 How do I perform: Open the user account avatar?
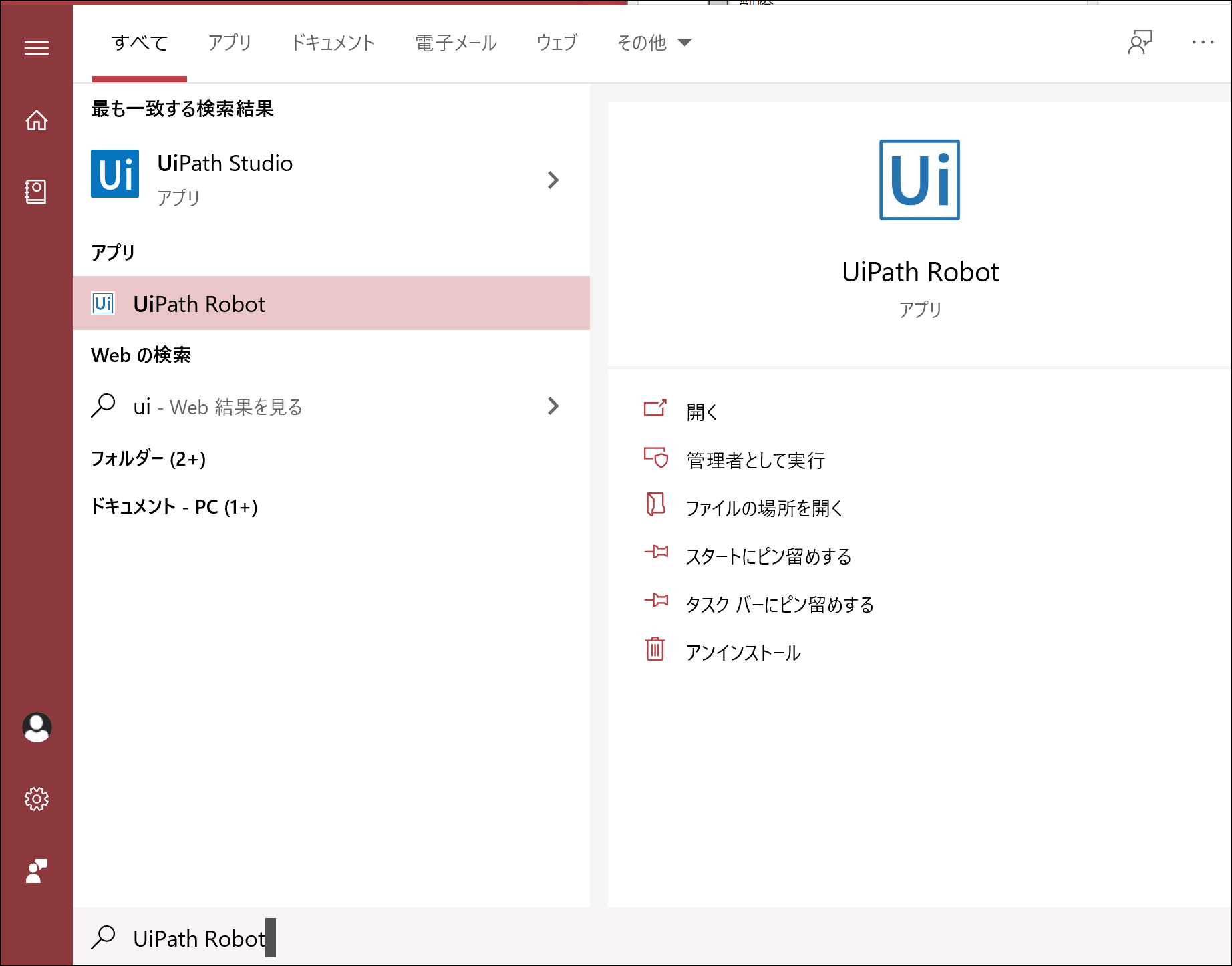37,728
